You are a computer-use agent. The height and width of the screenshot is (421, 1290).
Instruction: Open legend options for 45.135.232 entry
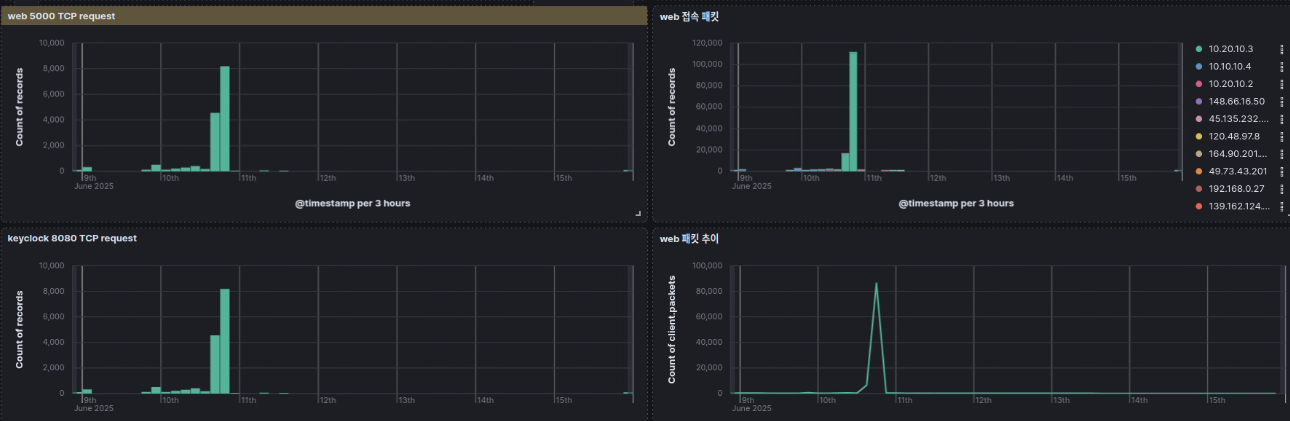pyautogui.click(x=1281, y=119)
